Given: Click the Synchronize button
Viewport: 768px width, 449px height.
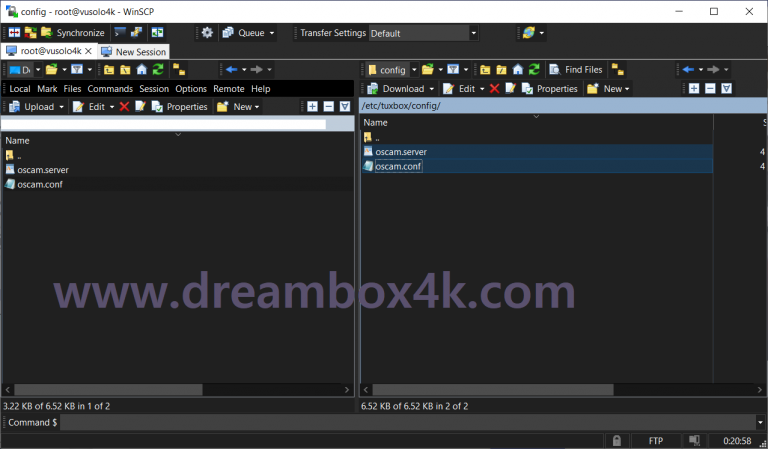Looking at the screenshot, I should pos(73,33).
